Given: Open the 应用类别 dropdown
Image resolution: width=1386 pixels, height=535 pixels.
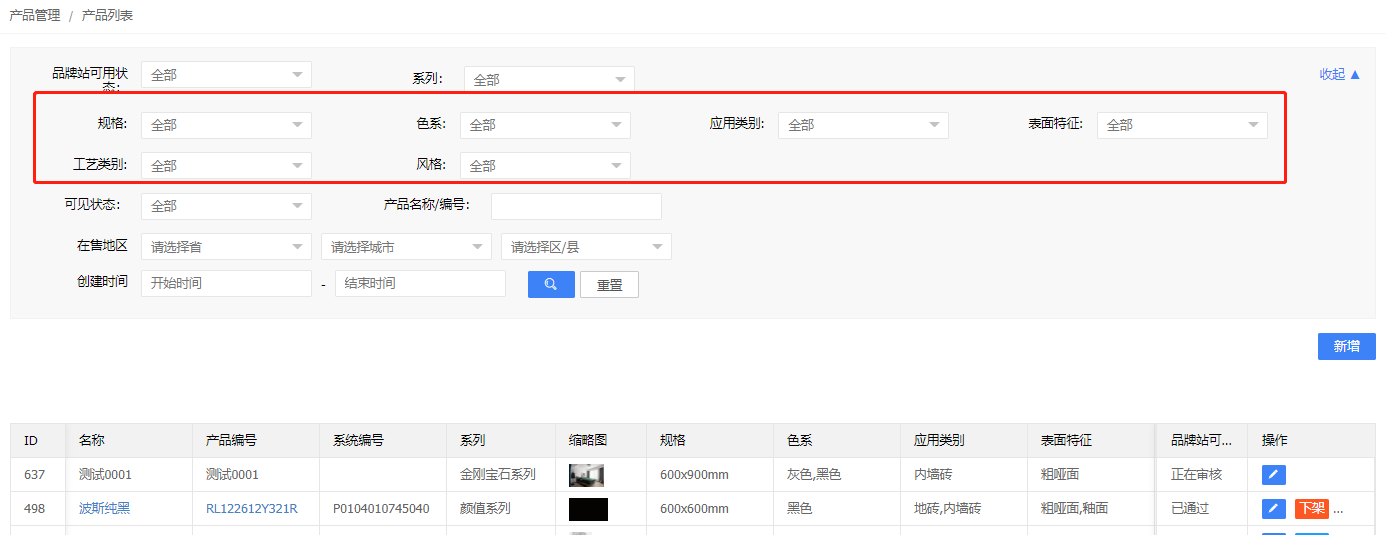Looking at the screenshot, I should (x=863, y=125).
